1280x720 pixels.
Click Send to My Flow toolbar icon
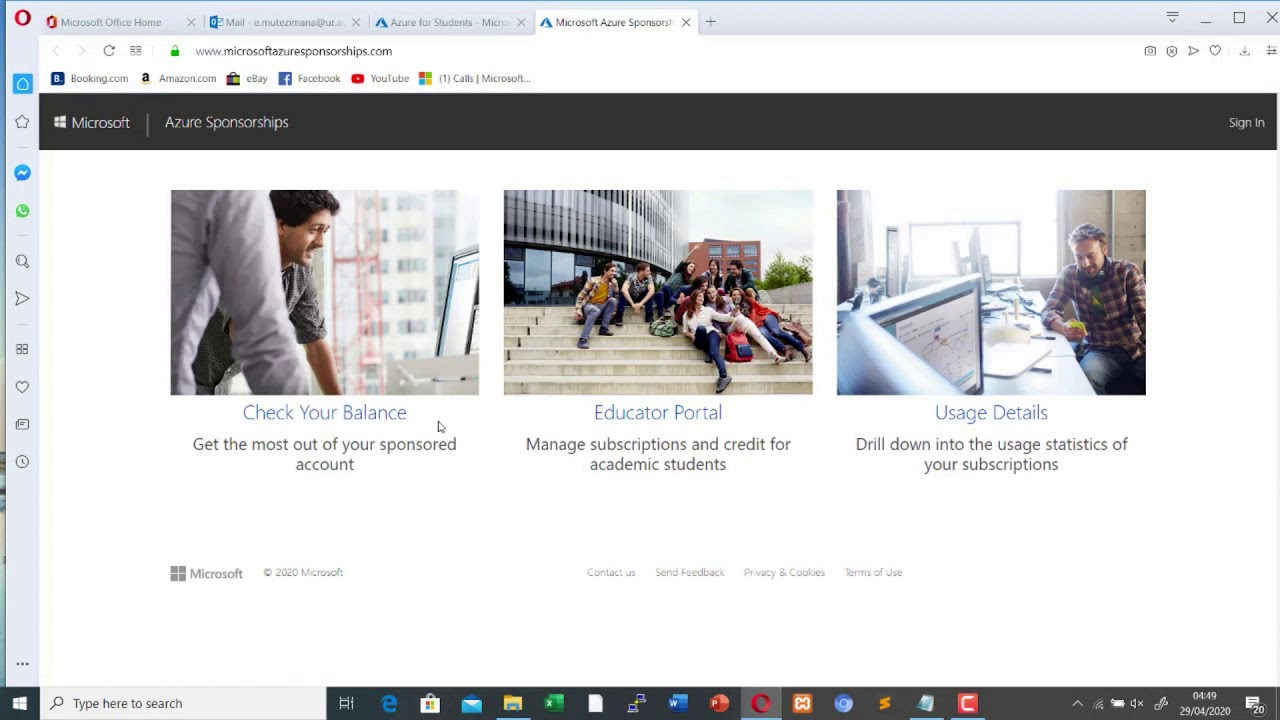point(1193,51)
